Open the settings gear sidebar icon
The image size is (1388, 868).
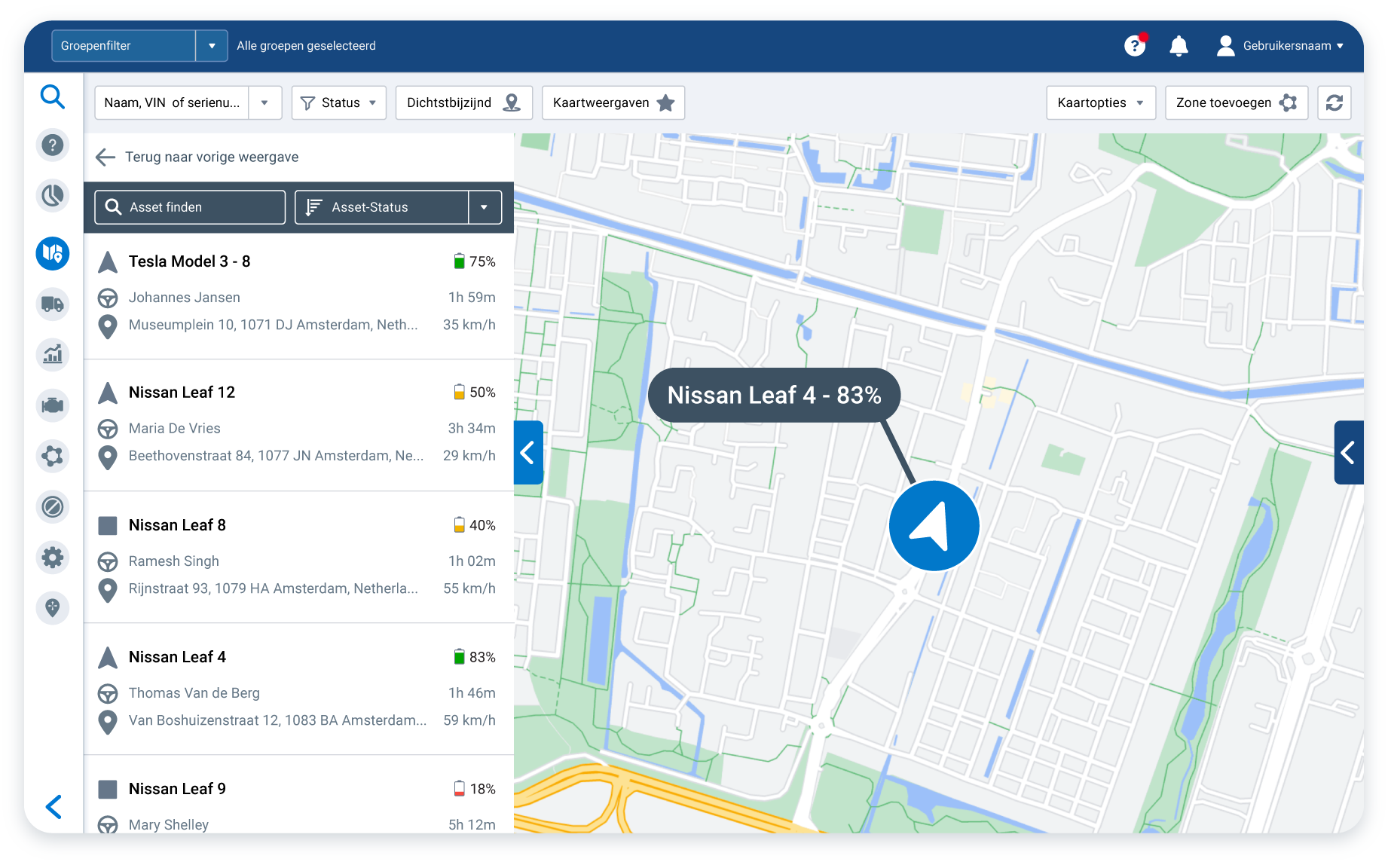pos(52,558)
